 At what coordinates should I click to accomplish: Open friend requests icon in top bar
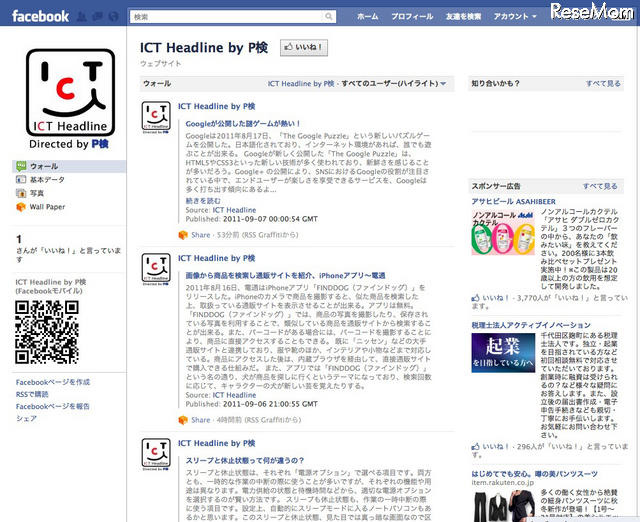(x=82, y=17)
